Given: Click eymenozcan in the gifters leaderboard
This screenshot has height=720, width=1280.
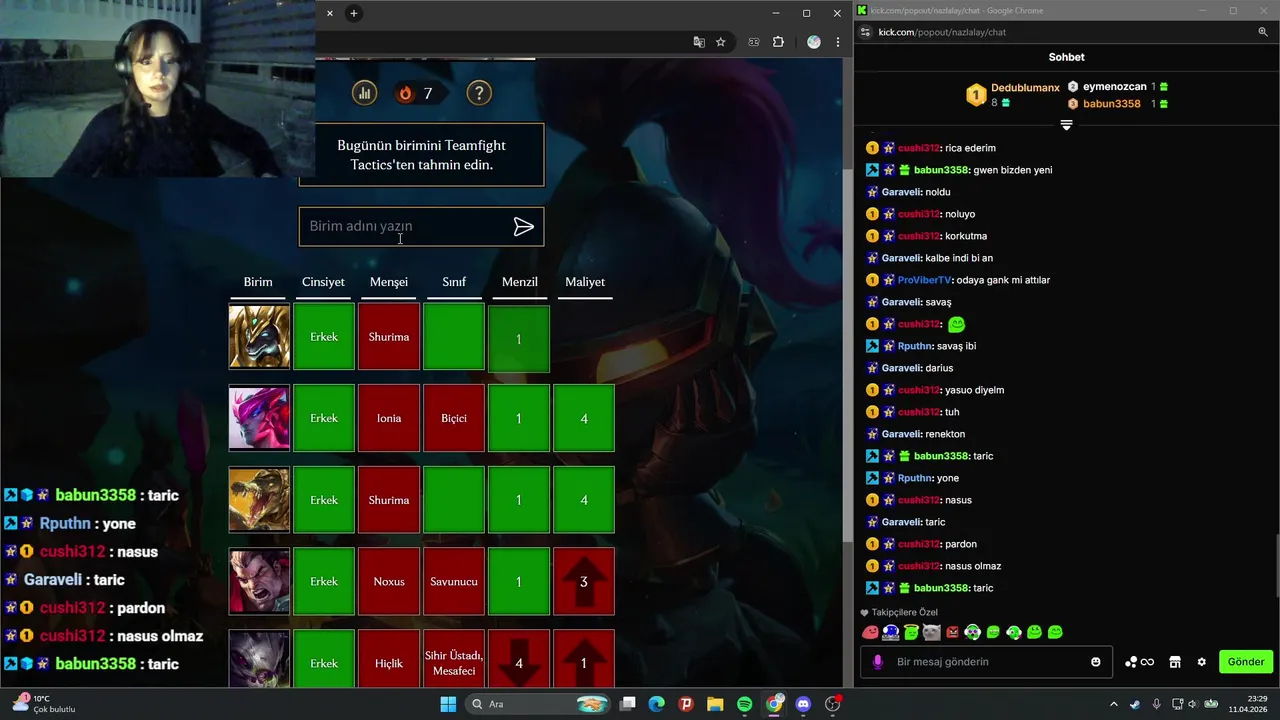Looking at the screenshot, I should 1115,87.
